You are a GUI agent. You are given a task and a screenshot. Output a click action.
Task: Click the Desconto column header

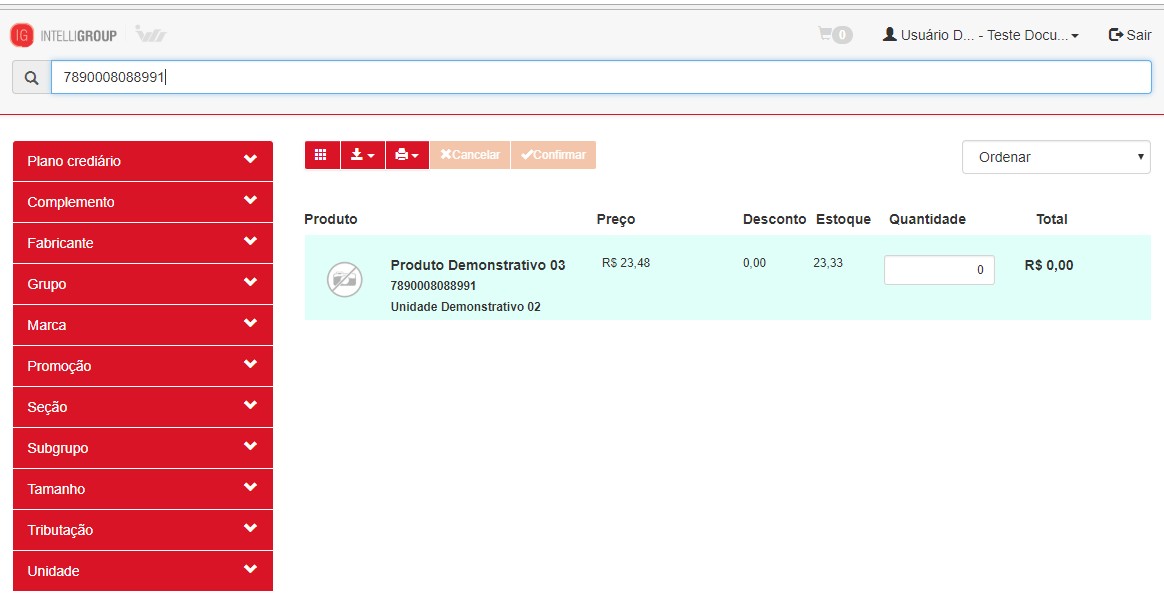tap(774, 219)
